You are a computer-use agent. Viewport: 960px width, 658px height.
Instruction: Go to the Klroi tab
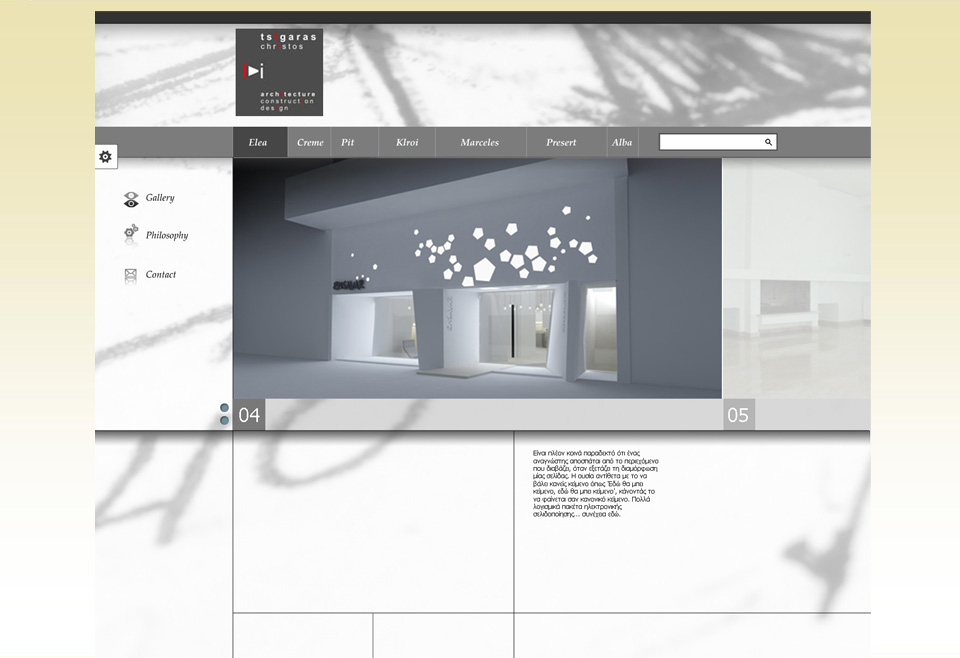(x=407, y=142)
